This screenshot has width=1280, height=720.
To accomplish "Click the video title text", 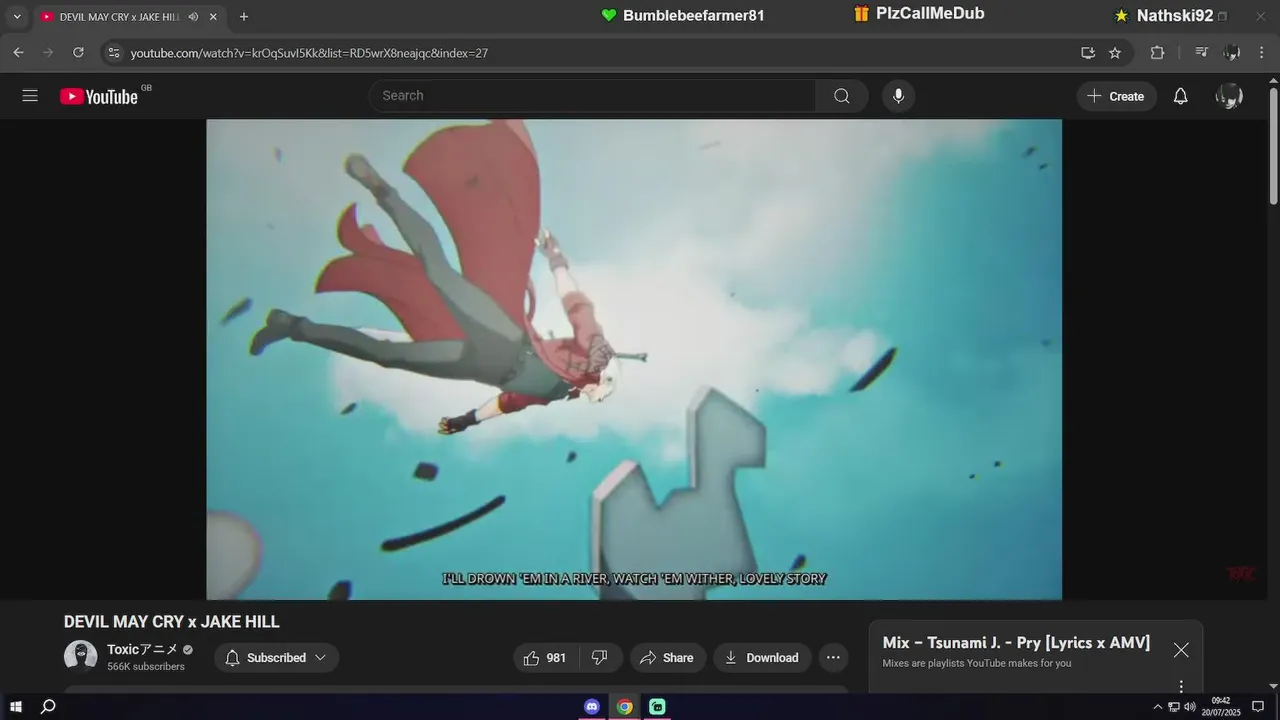I will click(172, 622).
